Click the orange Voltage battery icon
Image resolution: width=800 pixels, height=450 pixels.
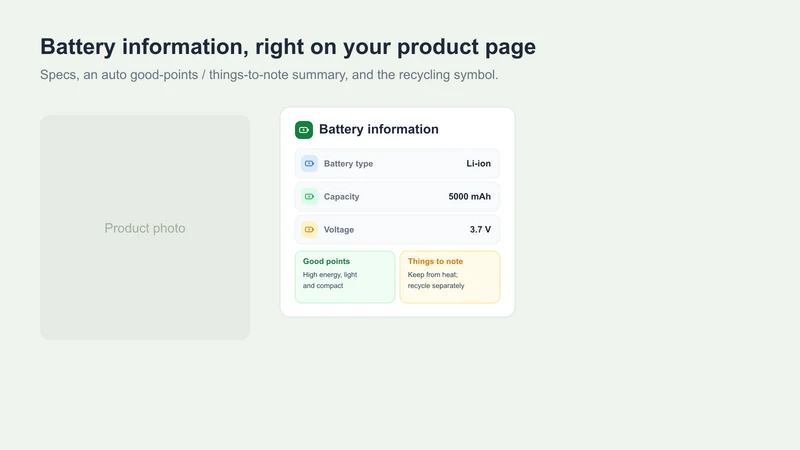coord(309,230)
